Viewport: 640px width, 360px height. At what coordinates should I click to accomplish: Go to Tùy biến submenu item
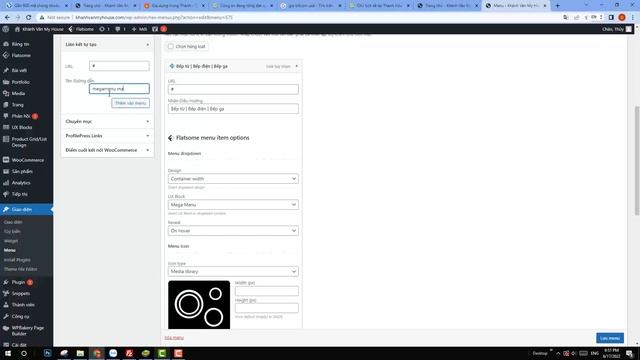pos(12,231)
